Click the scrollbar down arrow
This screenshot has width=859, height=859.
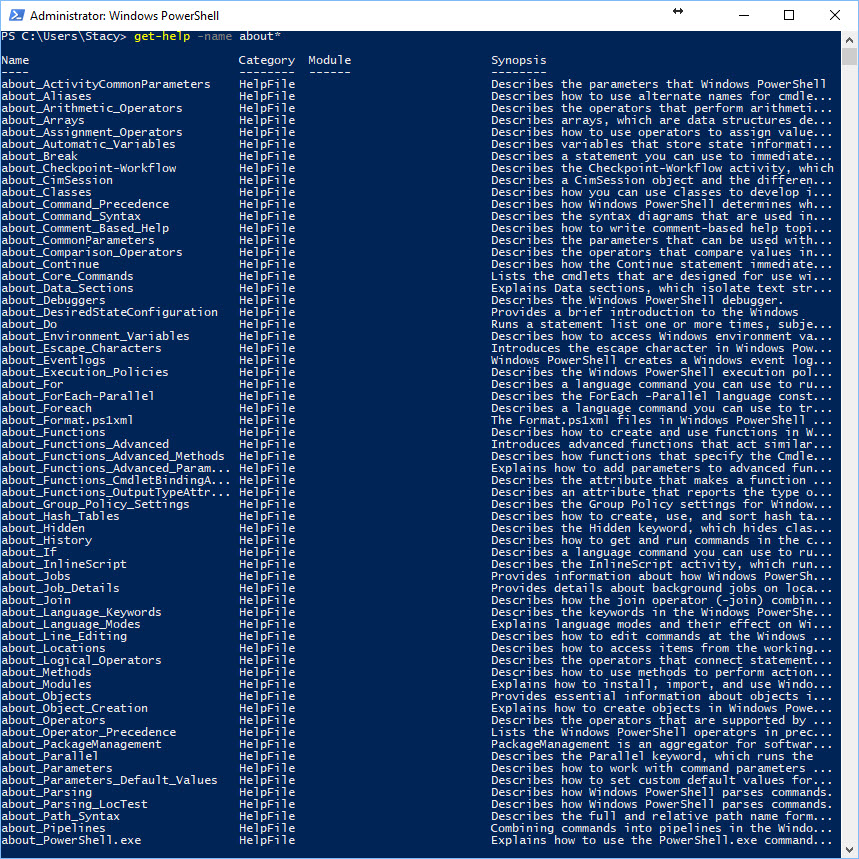pos(849,848)
